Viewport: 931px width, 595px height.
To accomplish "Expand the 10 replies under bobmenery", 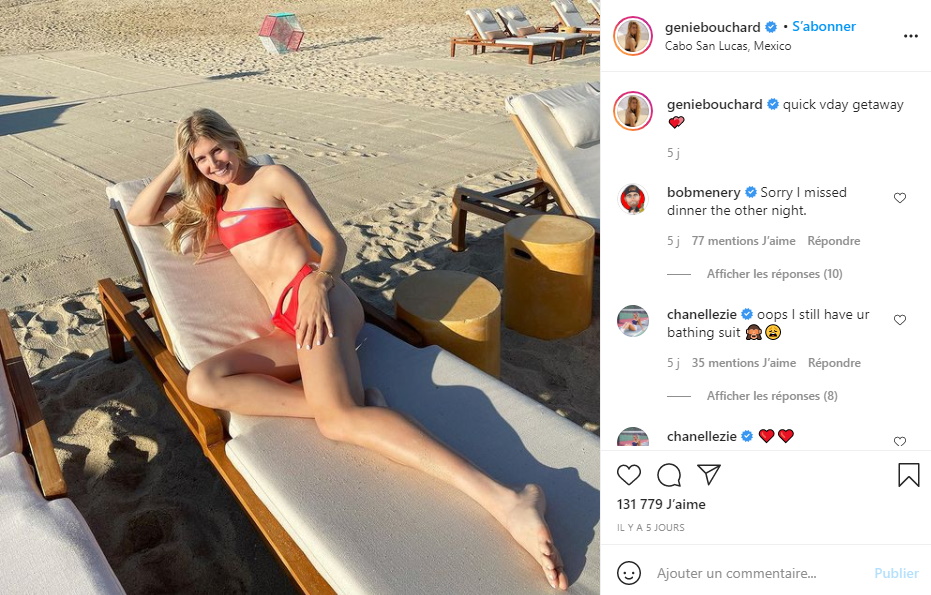I will (x=774, y=274).
